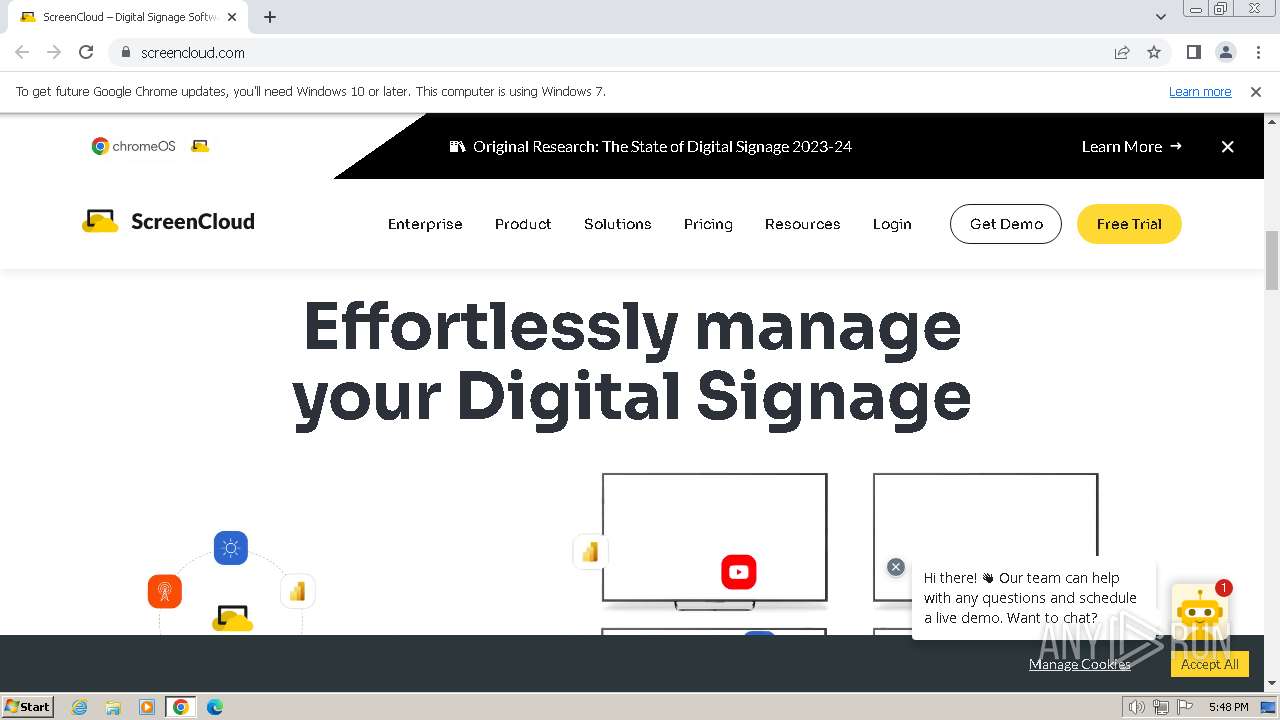Click the orange broadcast antenna app icon
Screen dimensions: 1280x720
[165, 591]
